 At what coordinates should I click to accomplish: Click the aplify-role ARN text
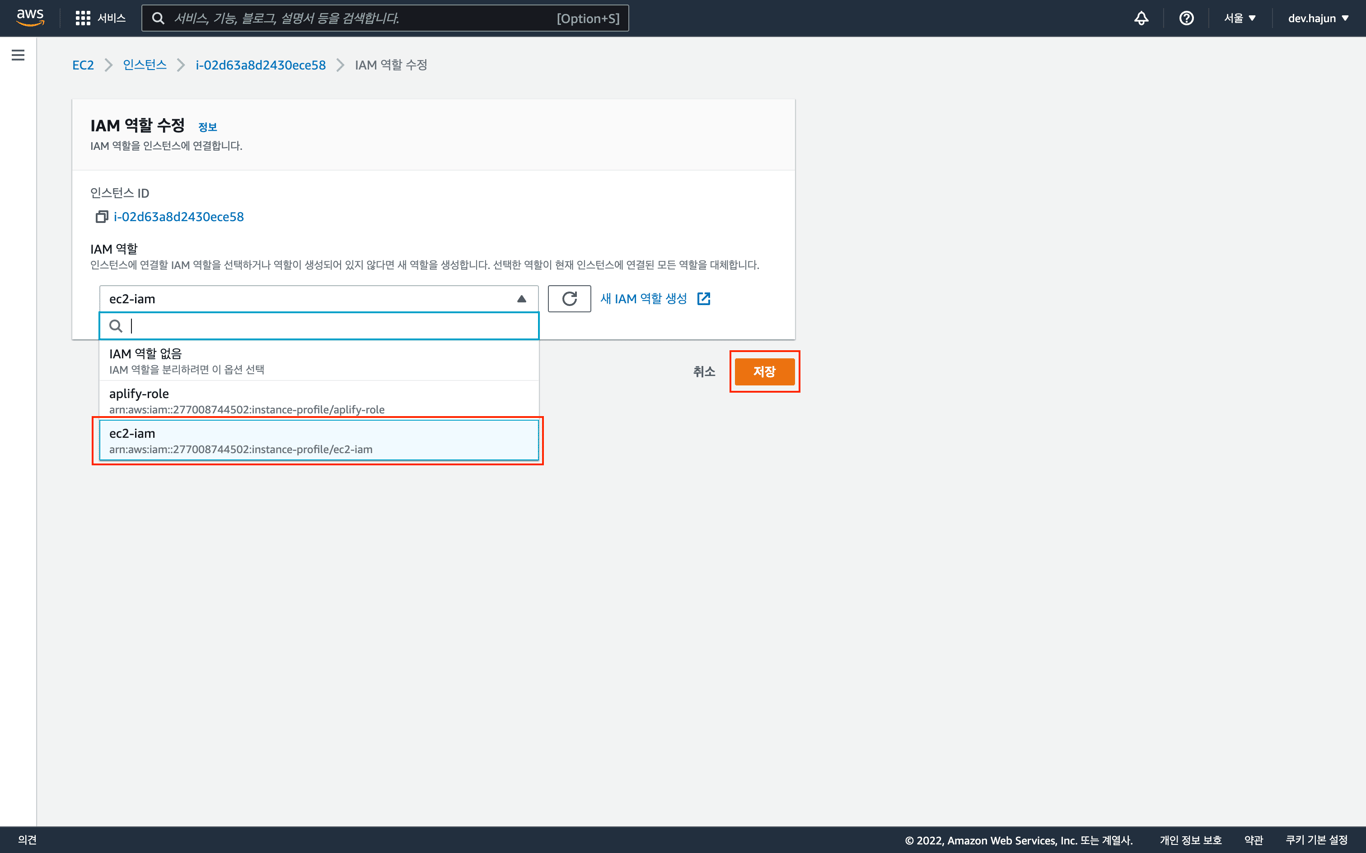tap(247, 409)
